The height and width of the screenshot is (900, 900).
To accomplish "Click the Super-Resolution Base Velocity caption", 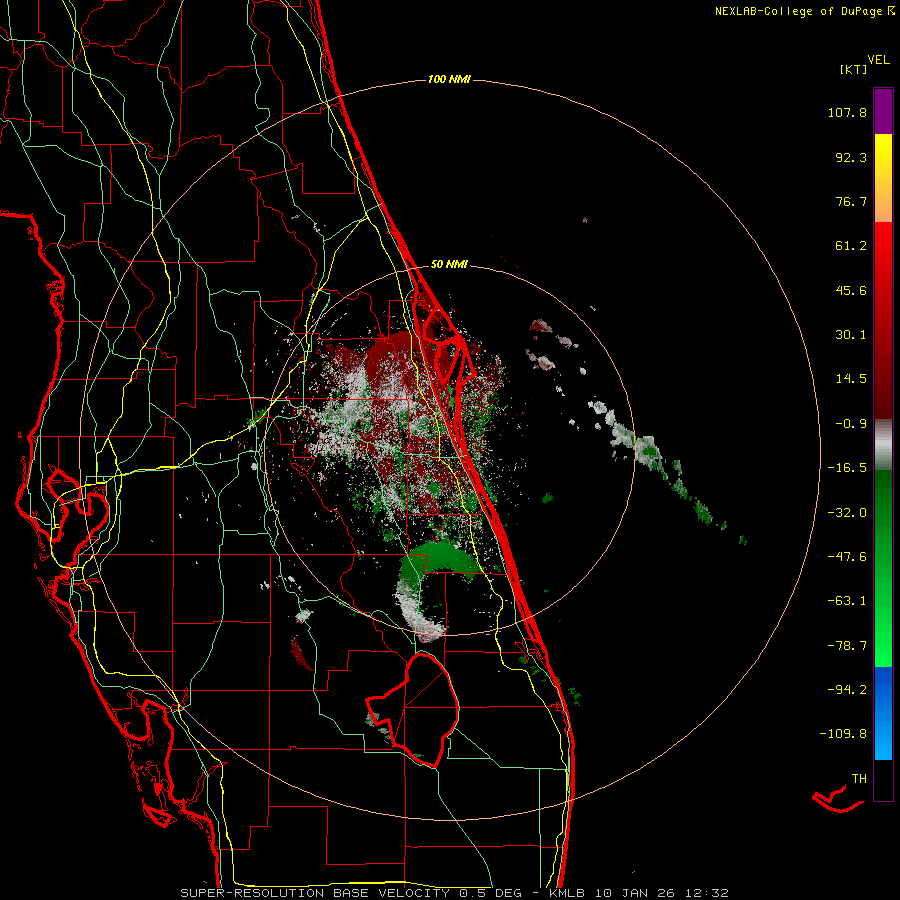I will 454,893.
